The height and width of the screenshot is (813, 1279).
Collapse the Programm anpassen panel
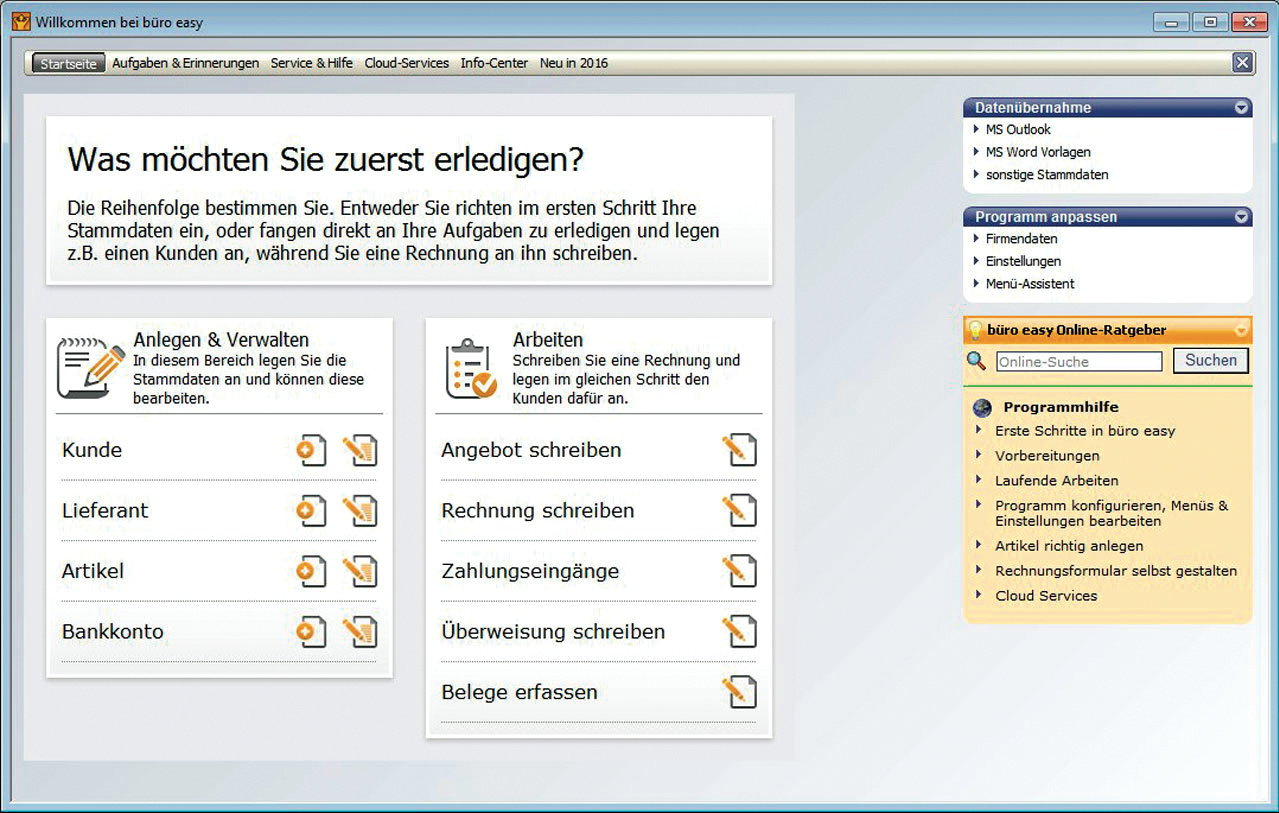pos(1241,217)
